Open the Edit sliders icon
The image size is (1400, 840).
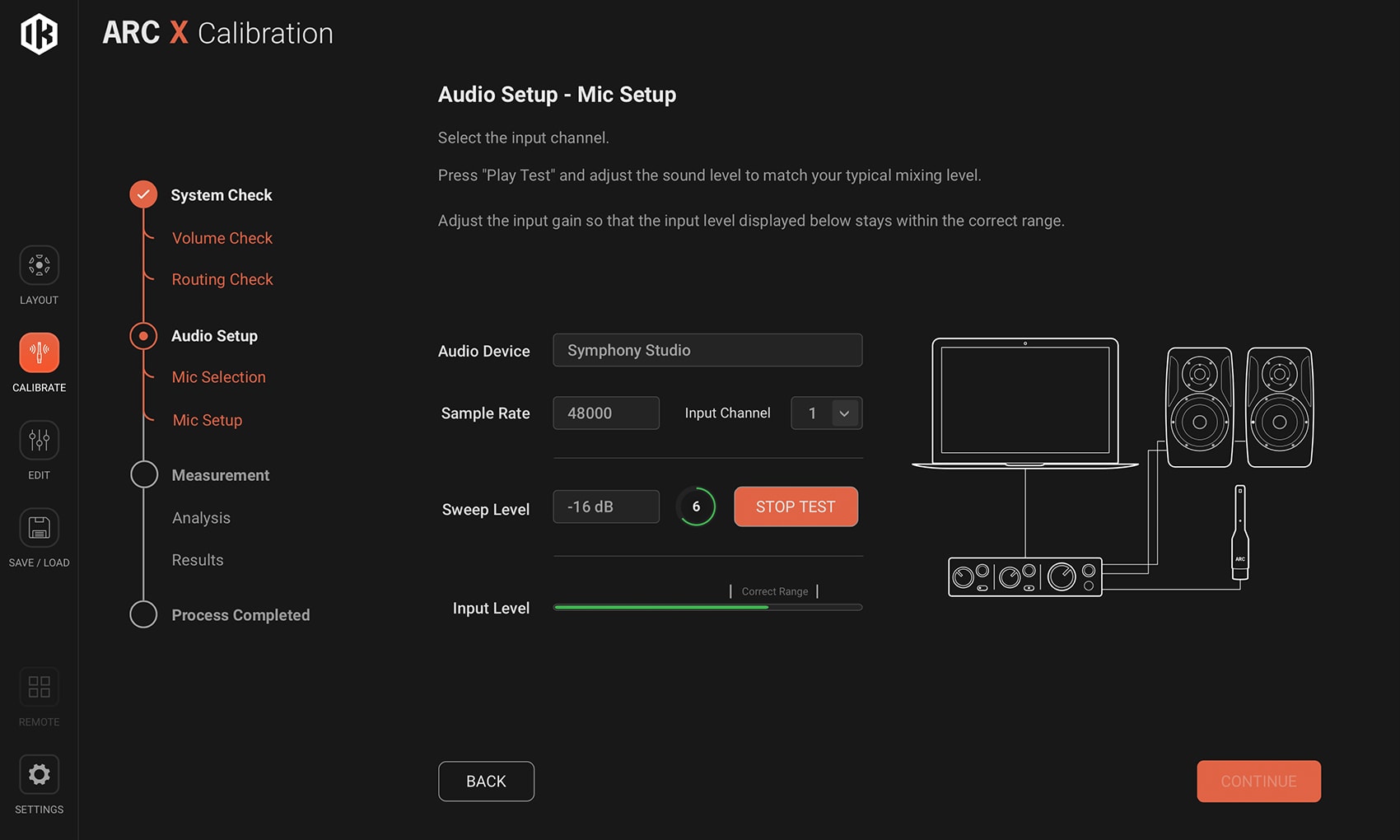tap(39, 440)
